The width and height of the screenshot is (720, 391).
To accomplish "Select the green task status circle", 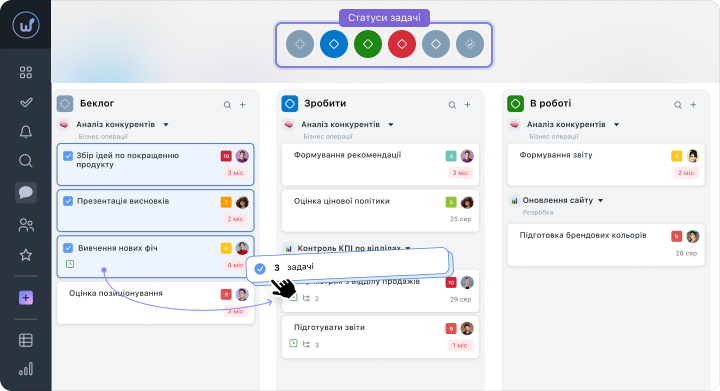I will [368, 44].
